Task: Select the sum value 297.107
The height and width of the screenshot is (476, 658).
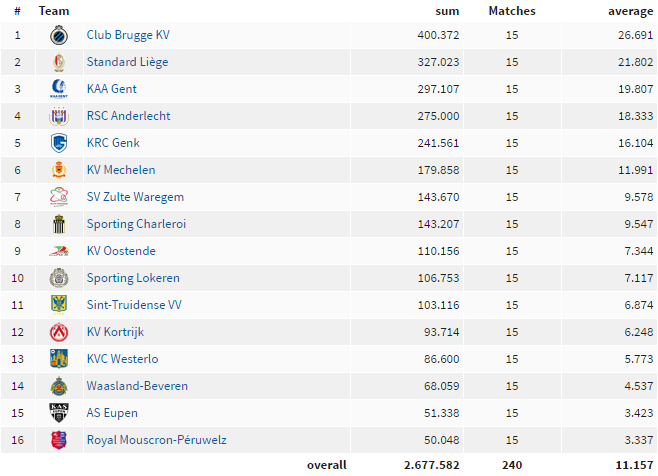Action: 438,89
